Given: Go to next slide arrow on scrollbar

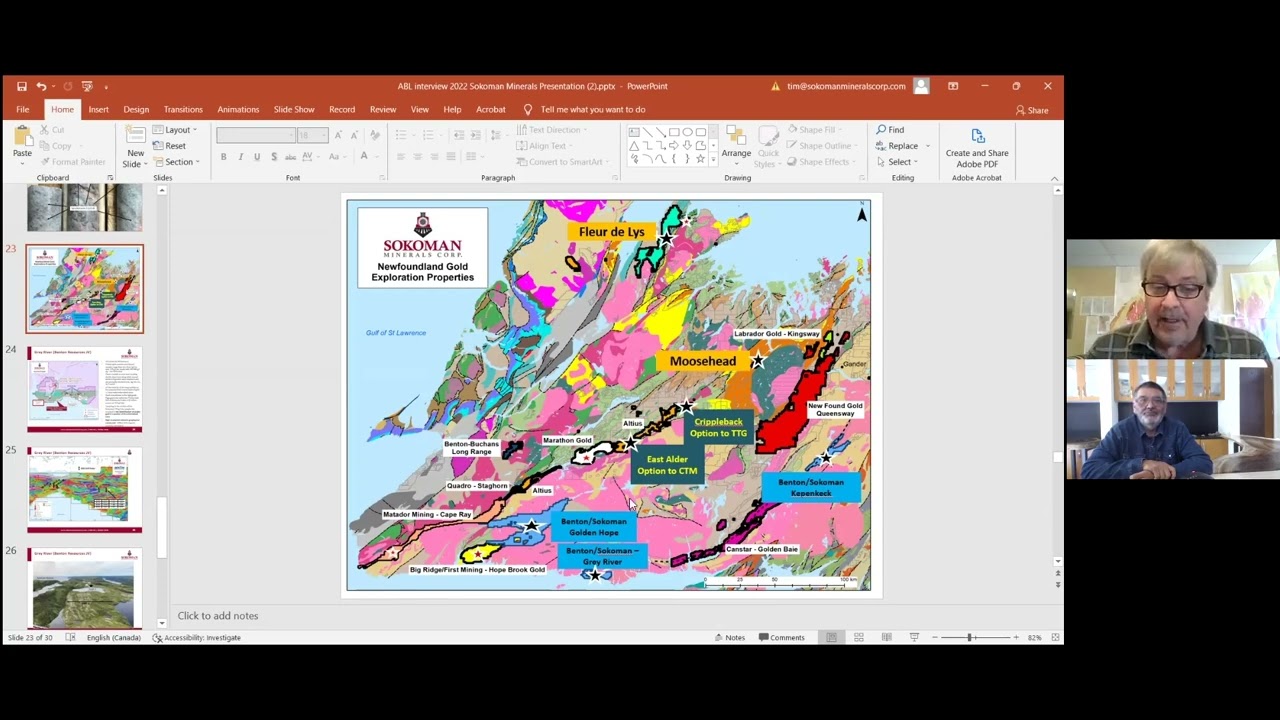Looking at the screenshot, I should [1058, 583].
